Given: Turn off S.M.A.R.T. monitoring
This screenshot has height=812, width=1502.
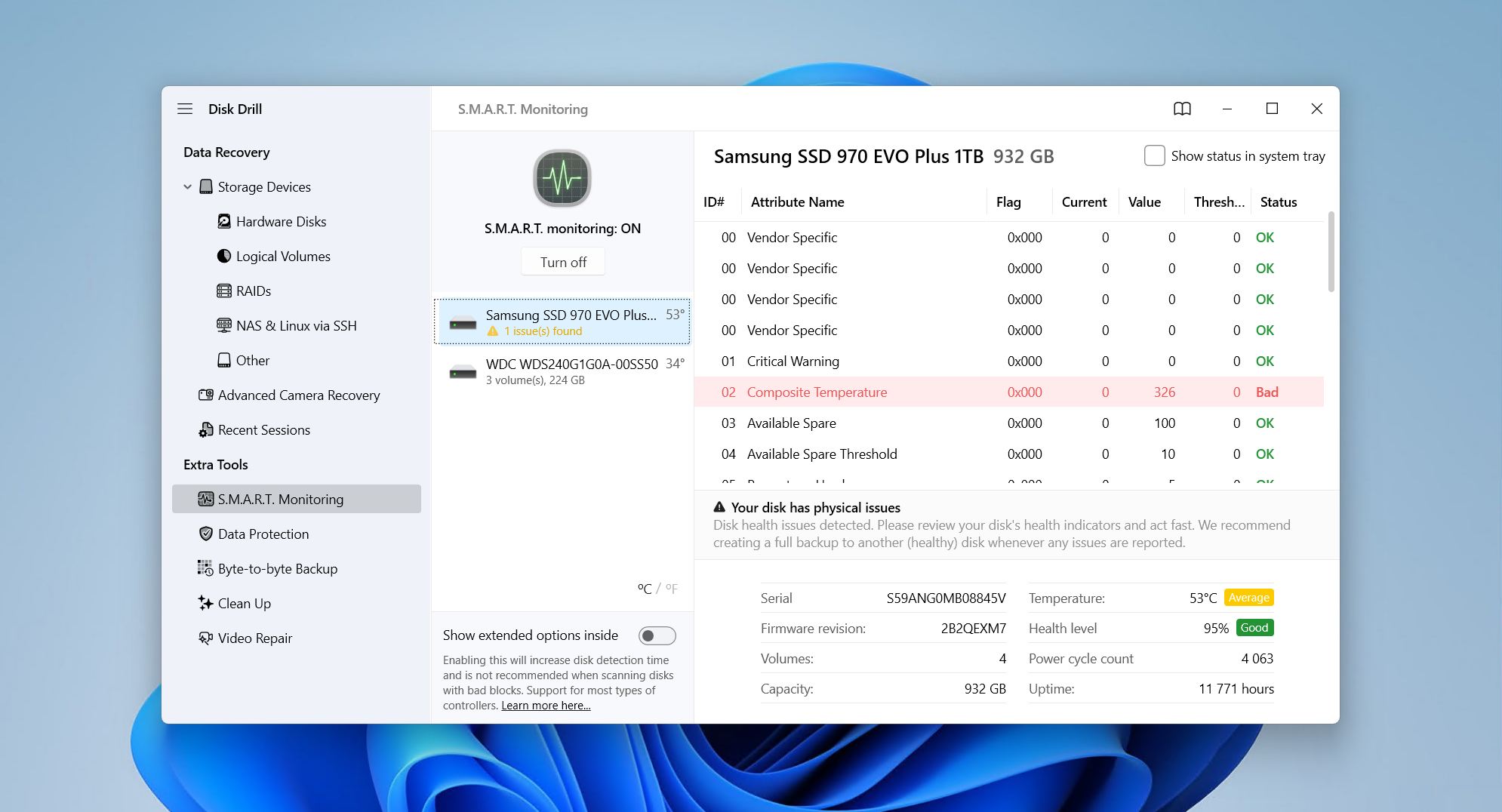Looking at the screenshot, I should coord(563,262).
